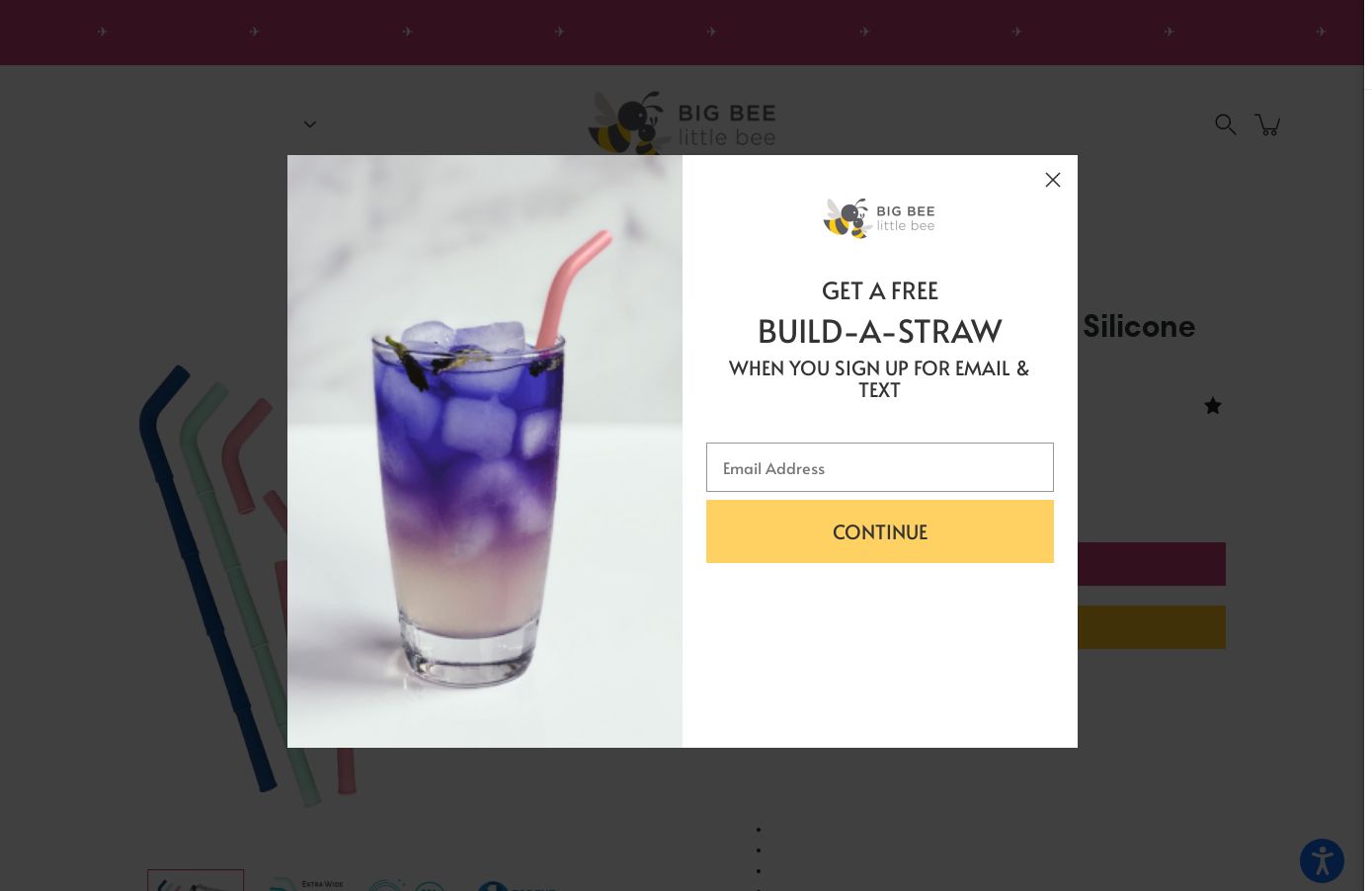1372x891 pixels.
Task: Expand the header navigation chevron
Action: pyautogui.click(x=309, y=124)
